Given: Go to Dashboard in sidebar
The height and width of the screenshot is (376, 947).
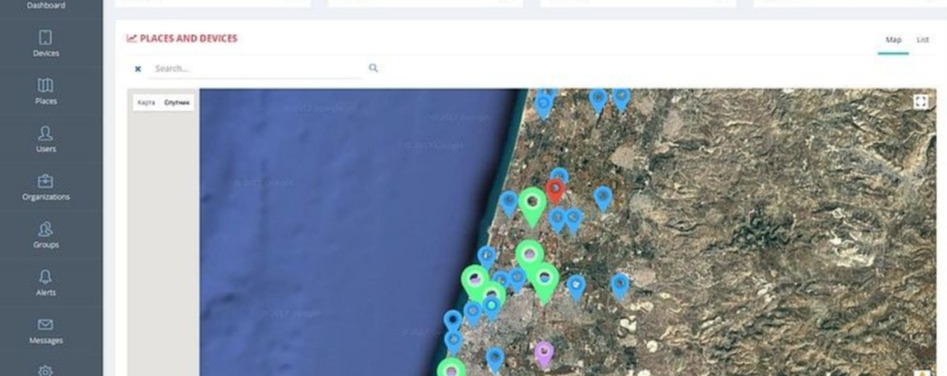Looking at the screenshot, I should [x=45, y=5].
